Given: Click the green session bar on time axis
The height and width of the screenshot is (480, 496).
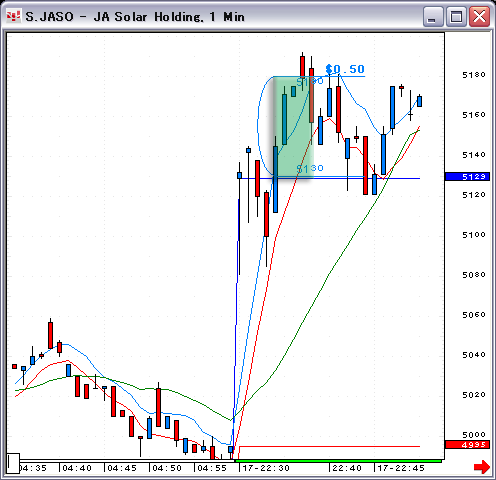Looking at the screenshot, I should point(338,461).
